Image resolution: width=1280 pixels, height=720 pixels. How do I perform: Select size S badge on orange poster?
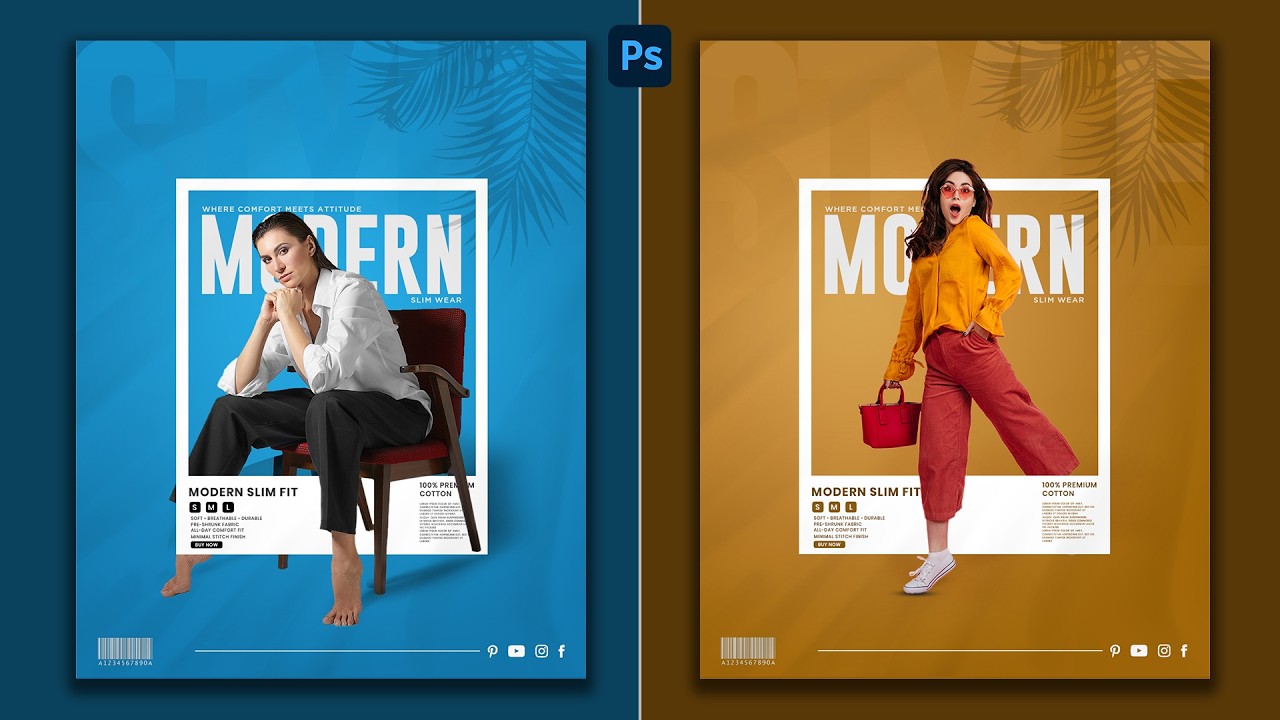[x=818, y=507]
